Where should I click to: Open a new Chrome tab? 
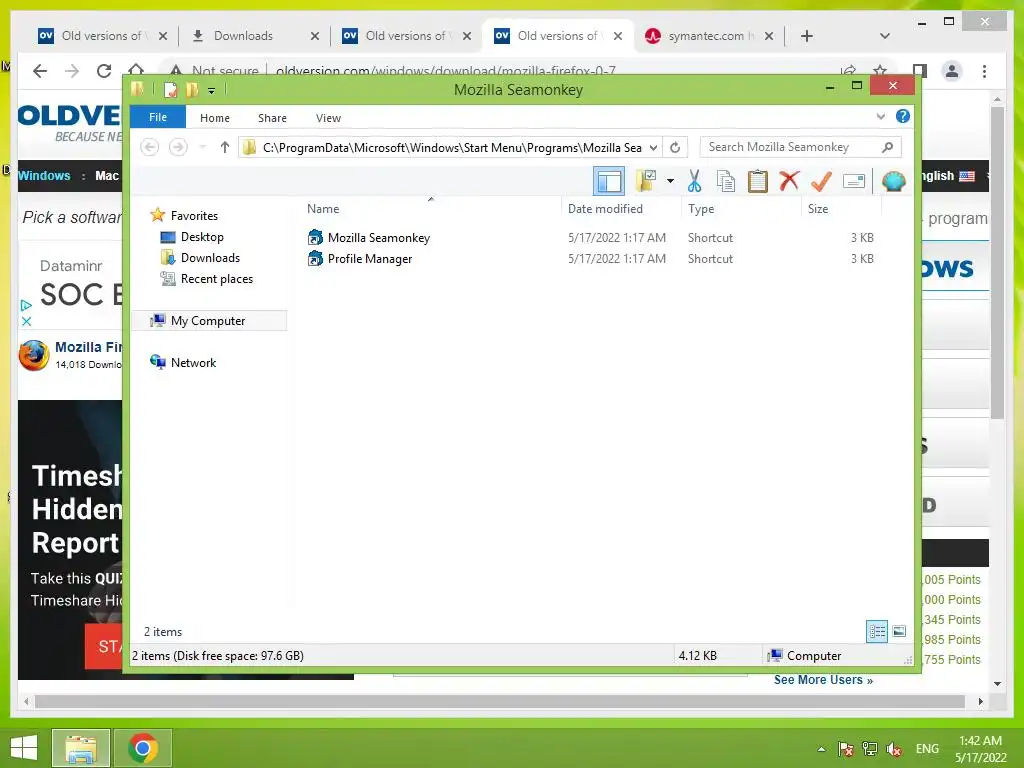point(807,36)
